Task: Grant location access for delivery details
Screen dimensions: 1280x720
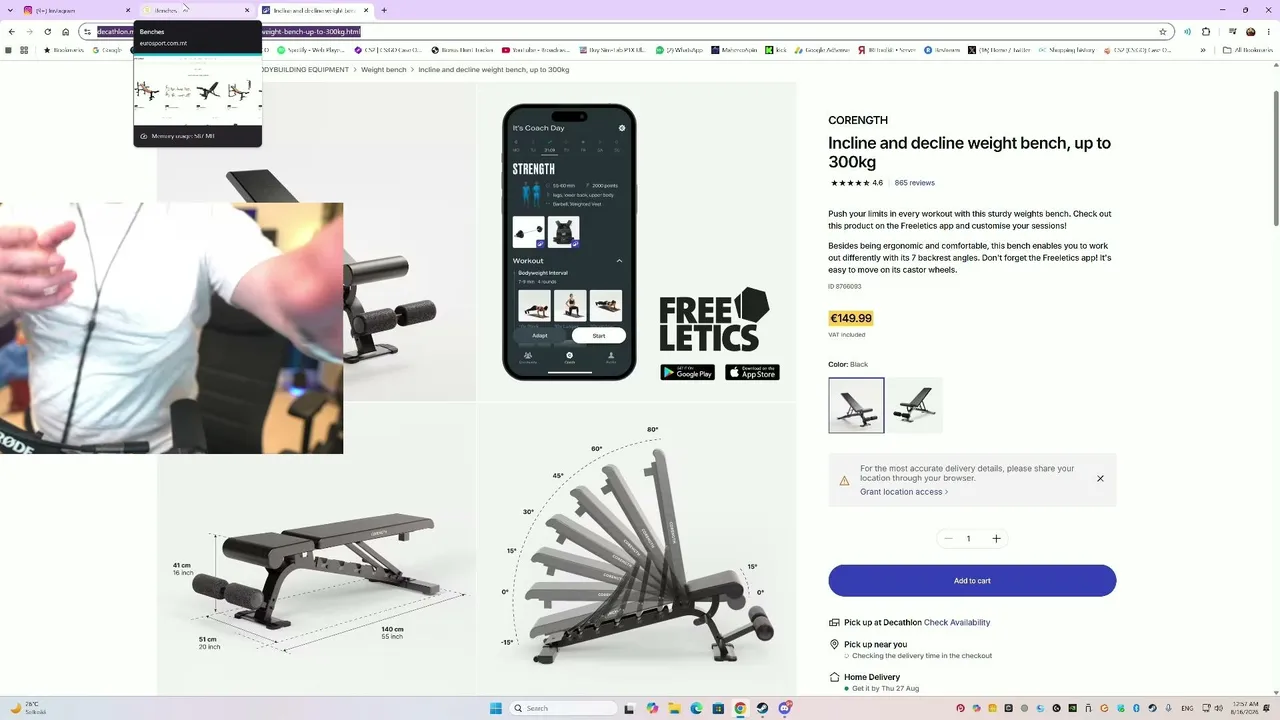Action: (x=904, y=492)
